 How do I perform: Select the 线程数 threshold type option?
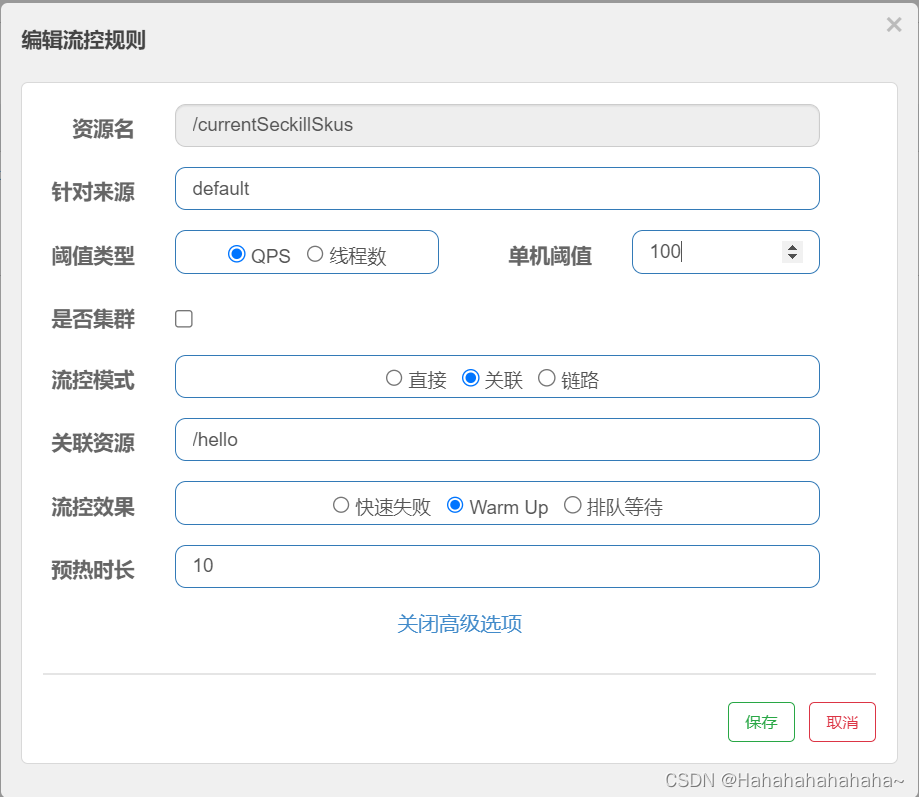tap(316, 255)
